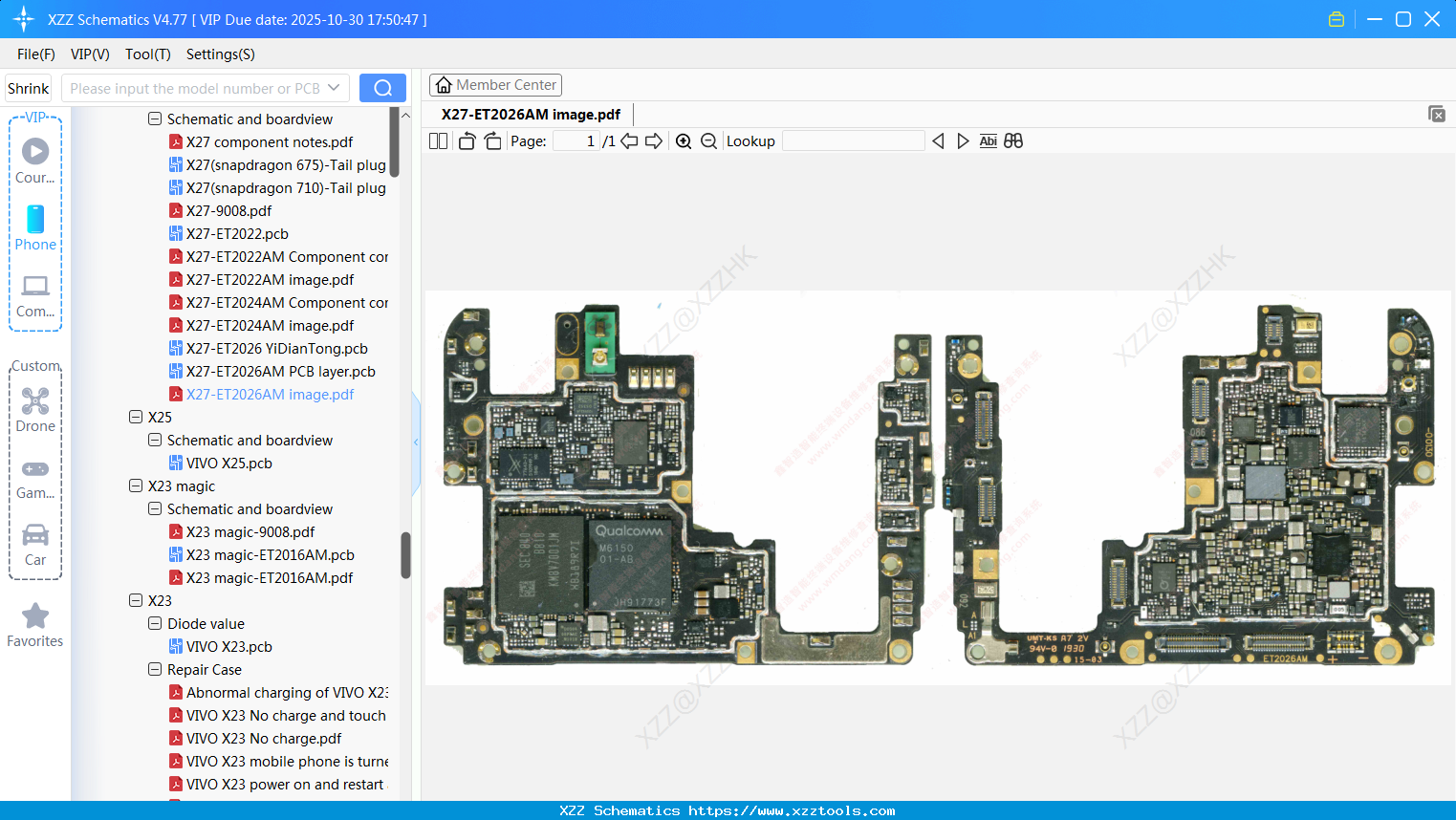This screenshot has height=820, width=1456.
Task: Open X27 component notes.pdf
Action: 270,142
